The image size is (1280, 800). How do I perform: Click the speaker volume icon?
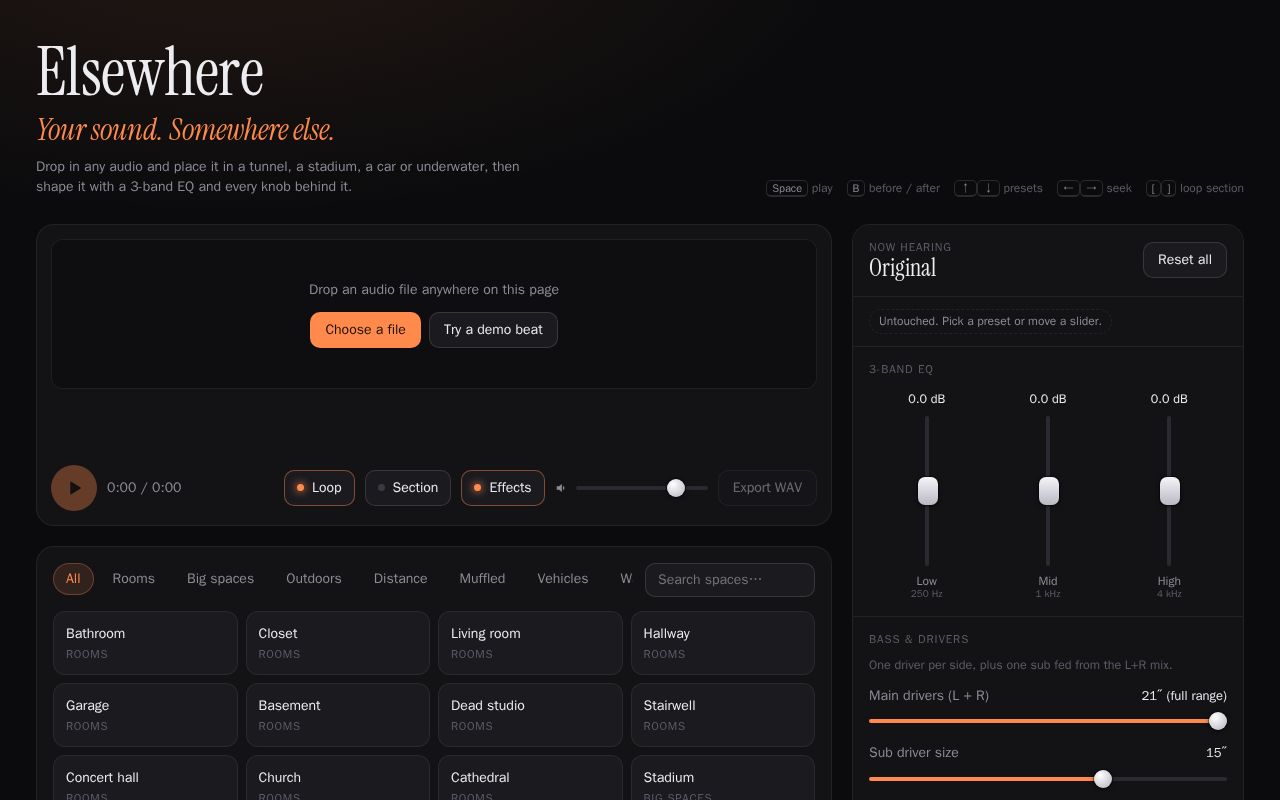tap(561, 488)
